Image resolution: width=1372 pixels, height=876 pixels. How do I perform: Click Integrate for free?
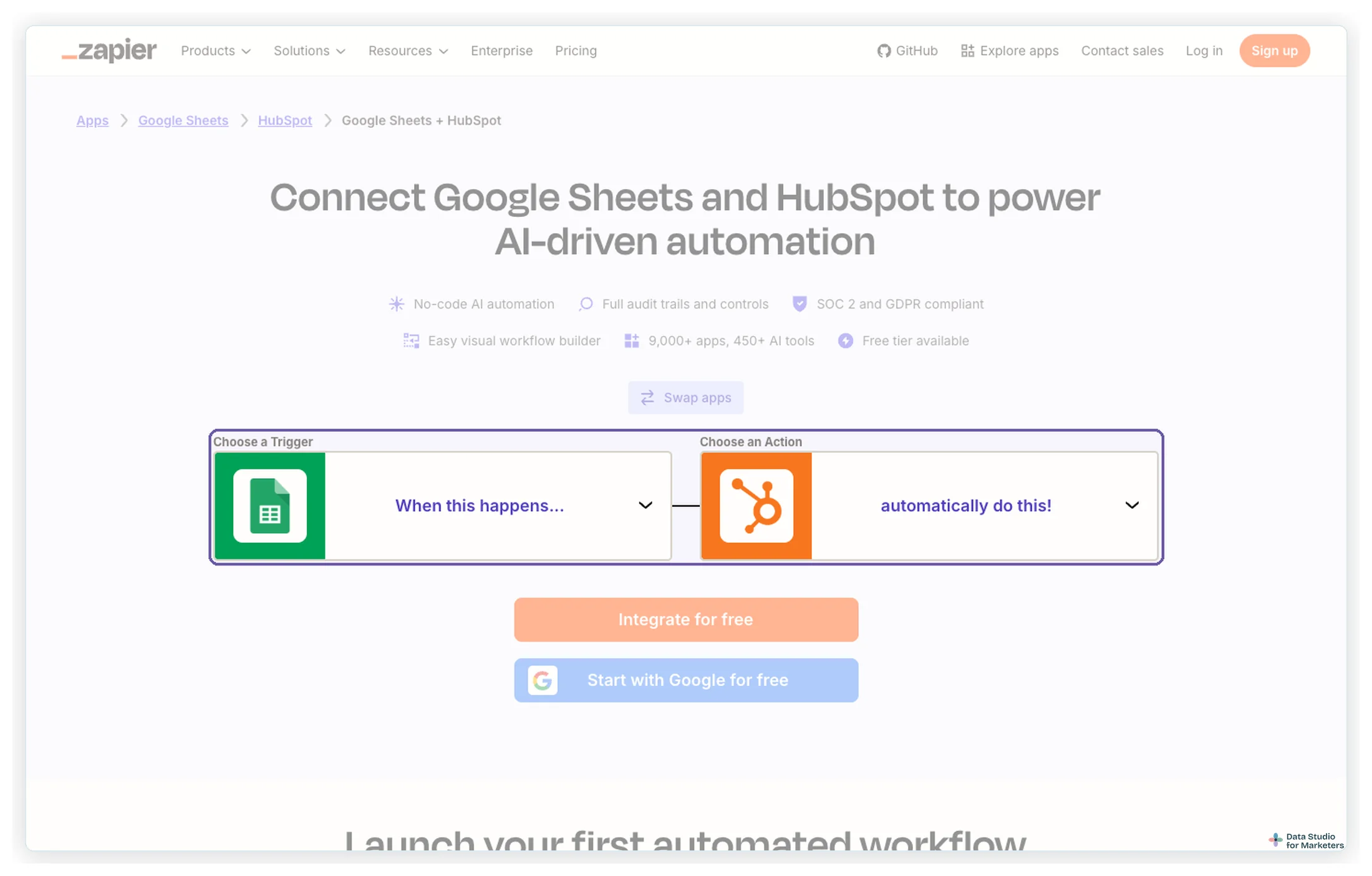(686, 620)
